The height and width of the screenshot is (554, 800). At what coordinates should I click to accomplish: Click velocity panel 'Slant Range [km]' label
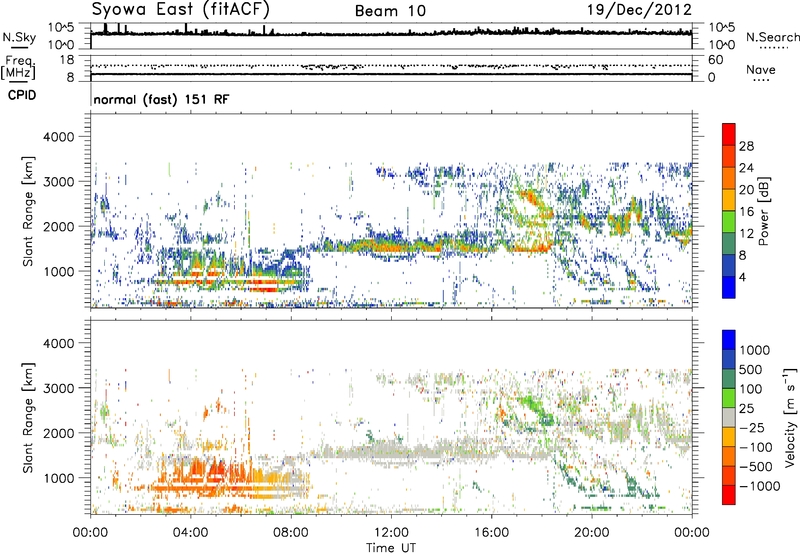coord(28,417)
